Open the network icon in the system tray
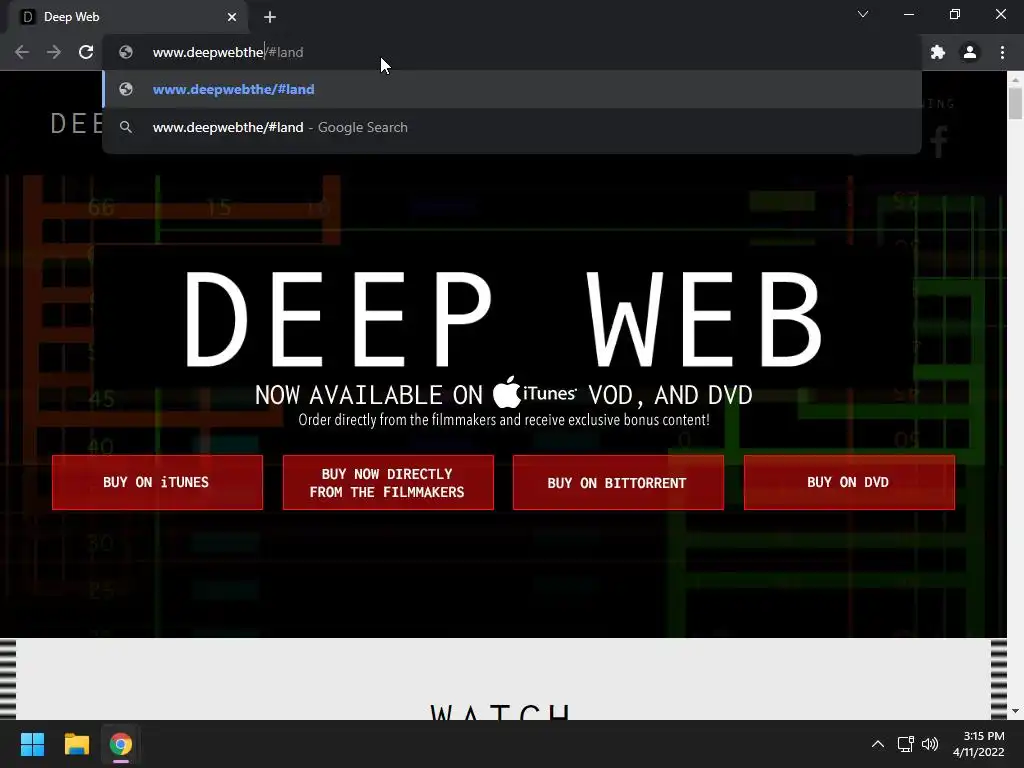This screenshot has width=1024, height=768. [905, 744]
